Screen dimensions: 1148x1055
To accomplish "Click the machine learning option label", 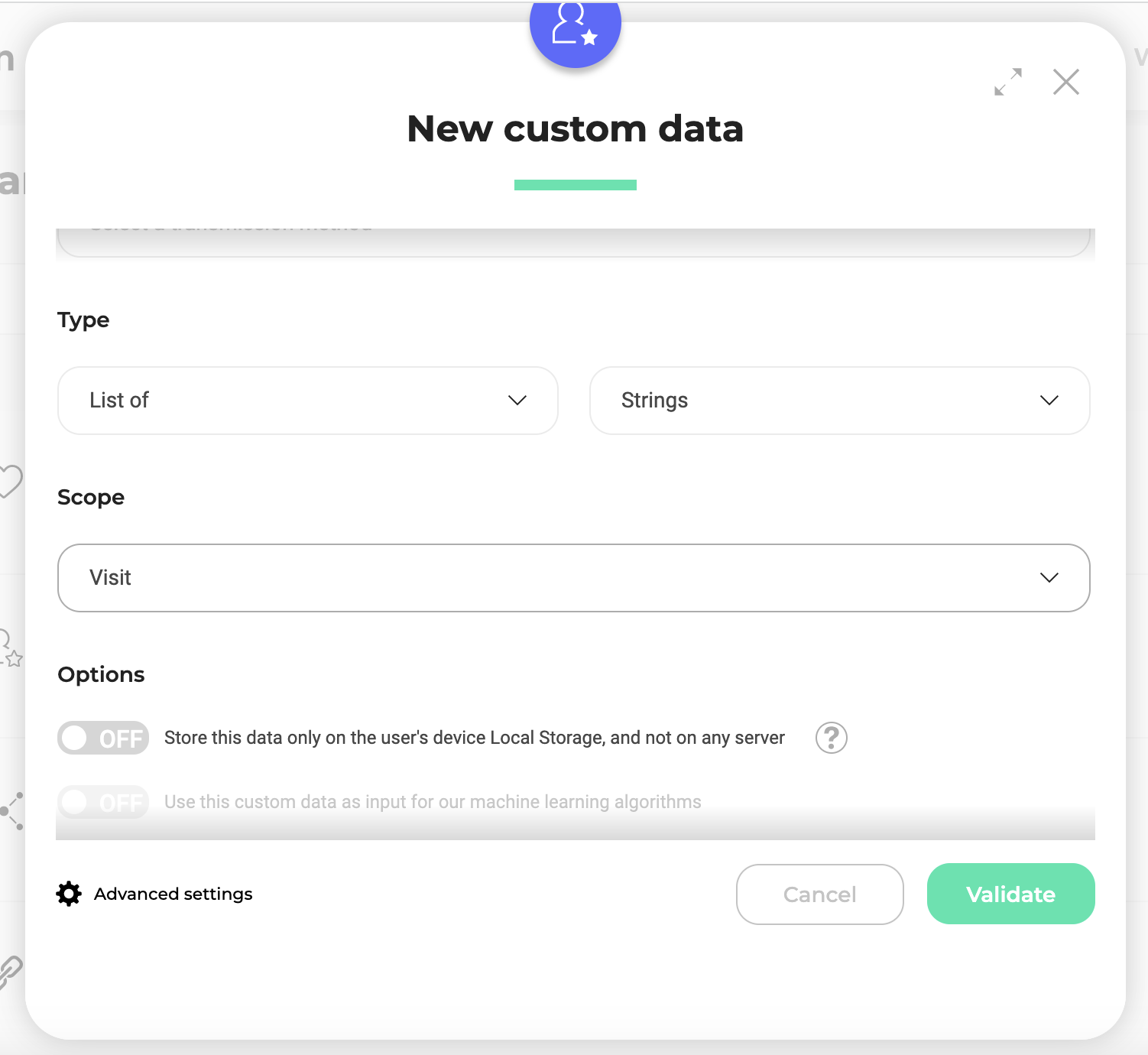I will pyautogui.click(x=433, y=802).
